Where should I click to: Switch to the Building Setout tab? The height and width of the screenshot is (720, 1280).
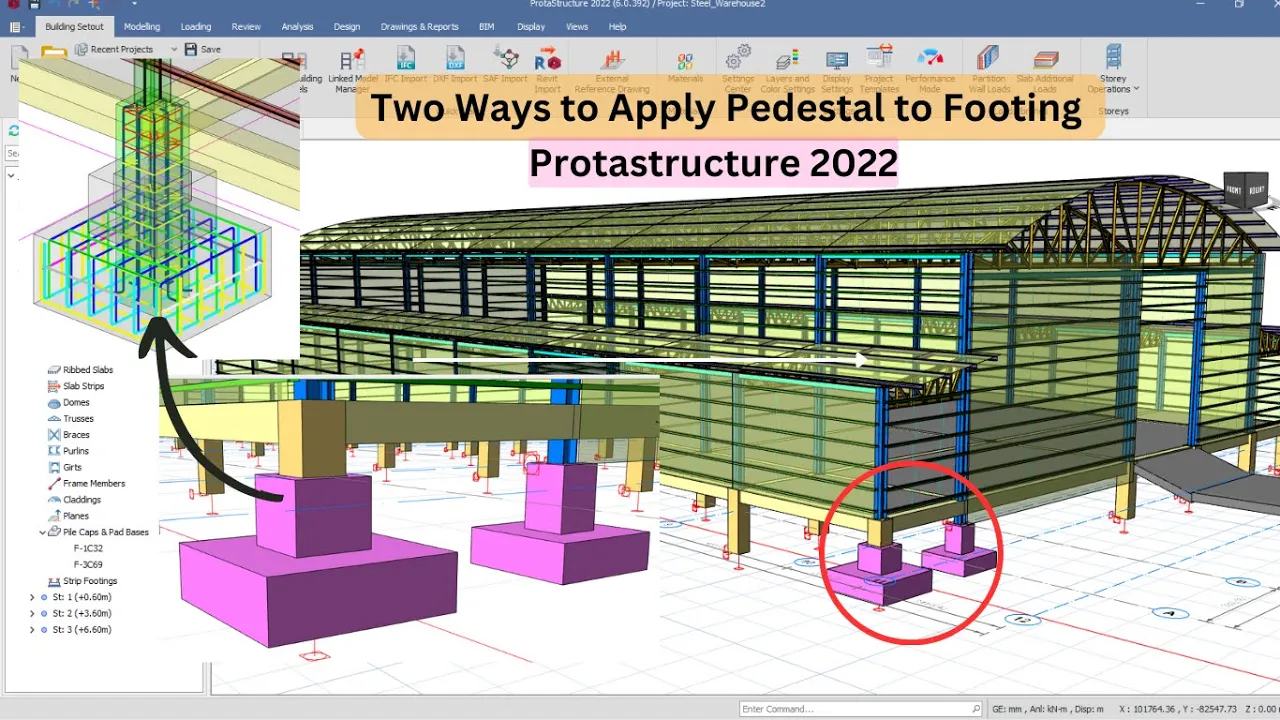coord(75,27)
